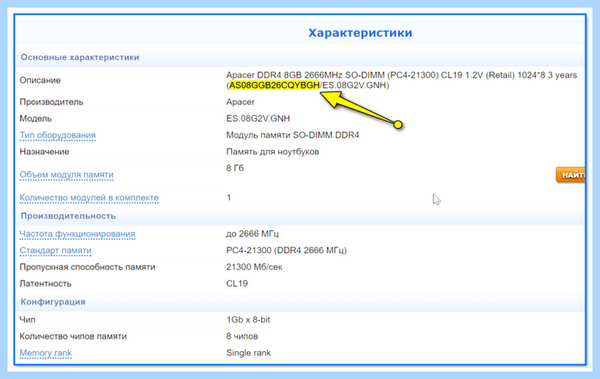Click the bandwidth value '21300 Мб/сек'
The image size is (600, 379).
pos(254,267)
